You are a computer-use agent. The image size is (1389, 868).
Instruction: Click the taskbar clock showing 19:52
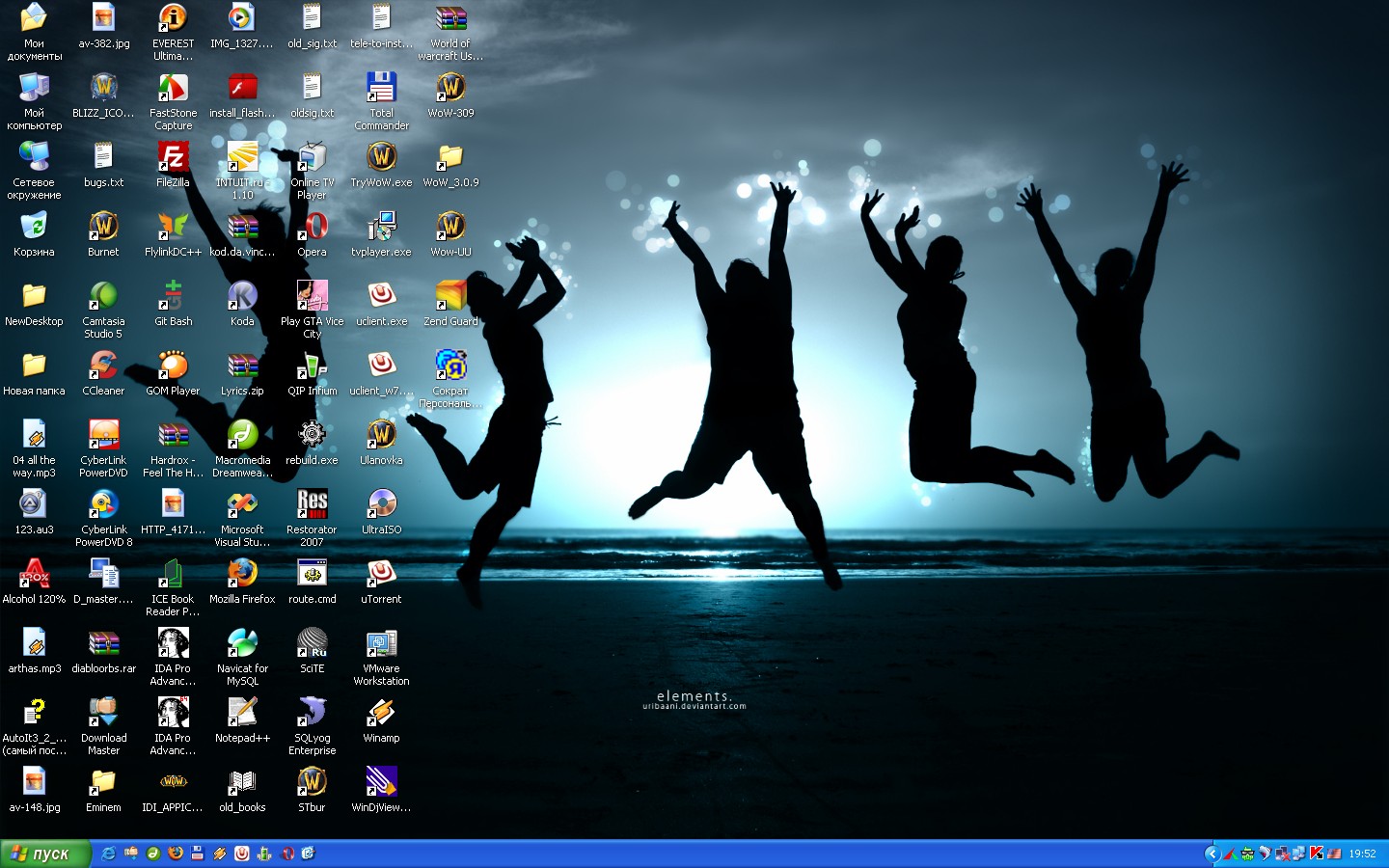pyautogui.click(x=1362, y=854)
